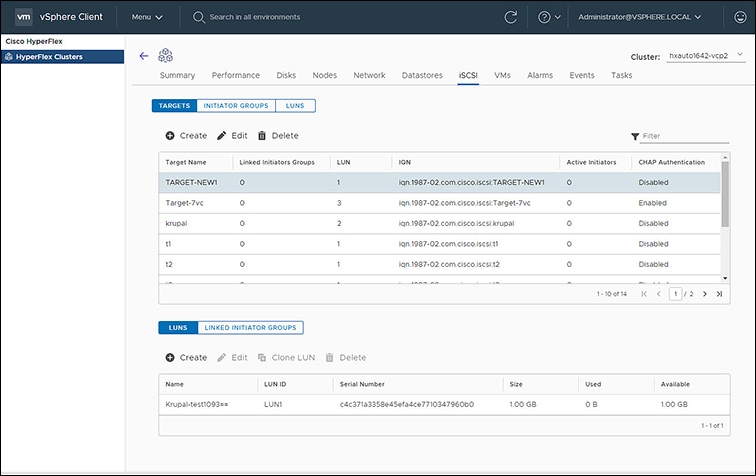Select the TARGET-NEW1 row
Screen dimensions: 756x476
[439, 183]
